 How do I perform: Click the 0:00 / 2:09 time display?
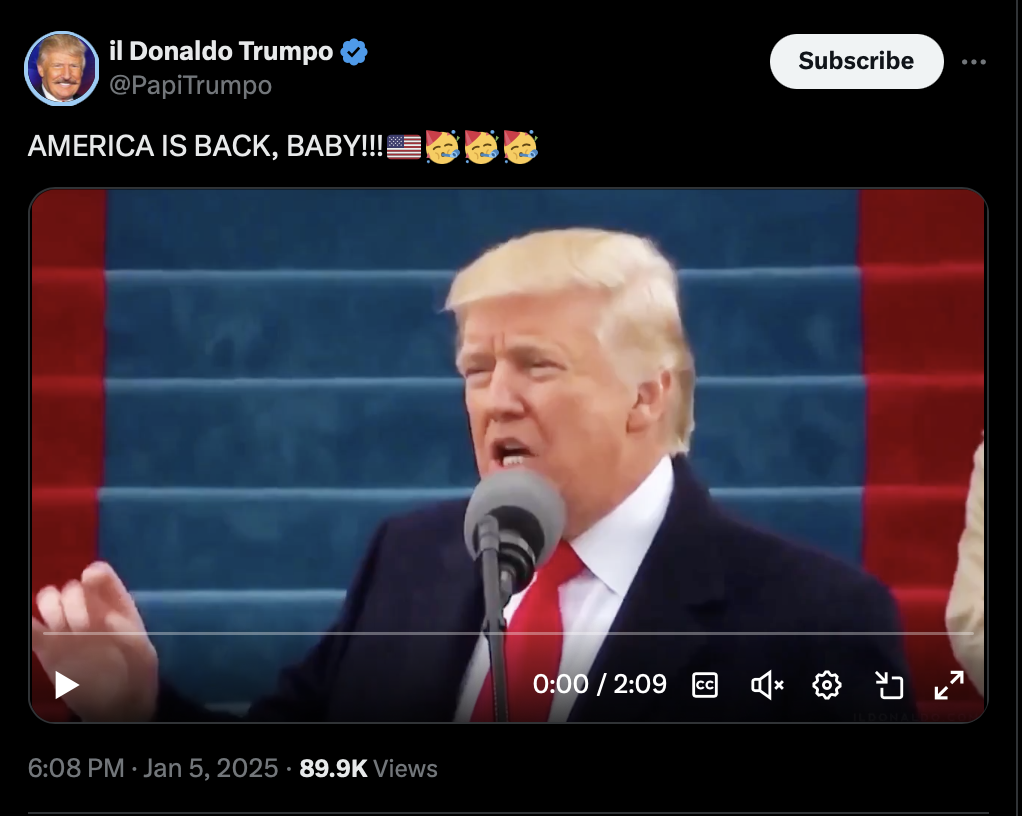600,684
